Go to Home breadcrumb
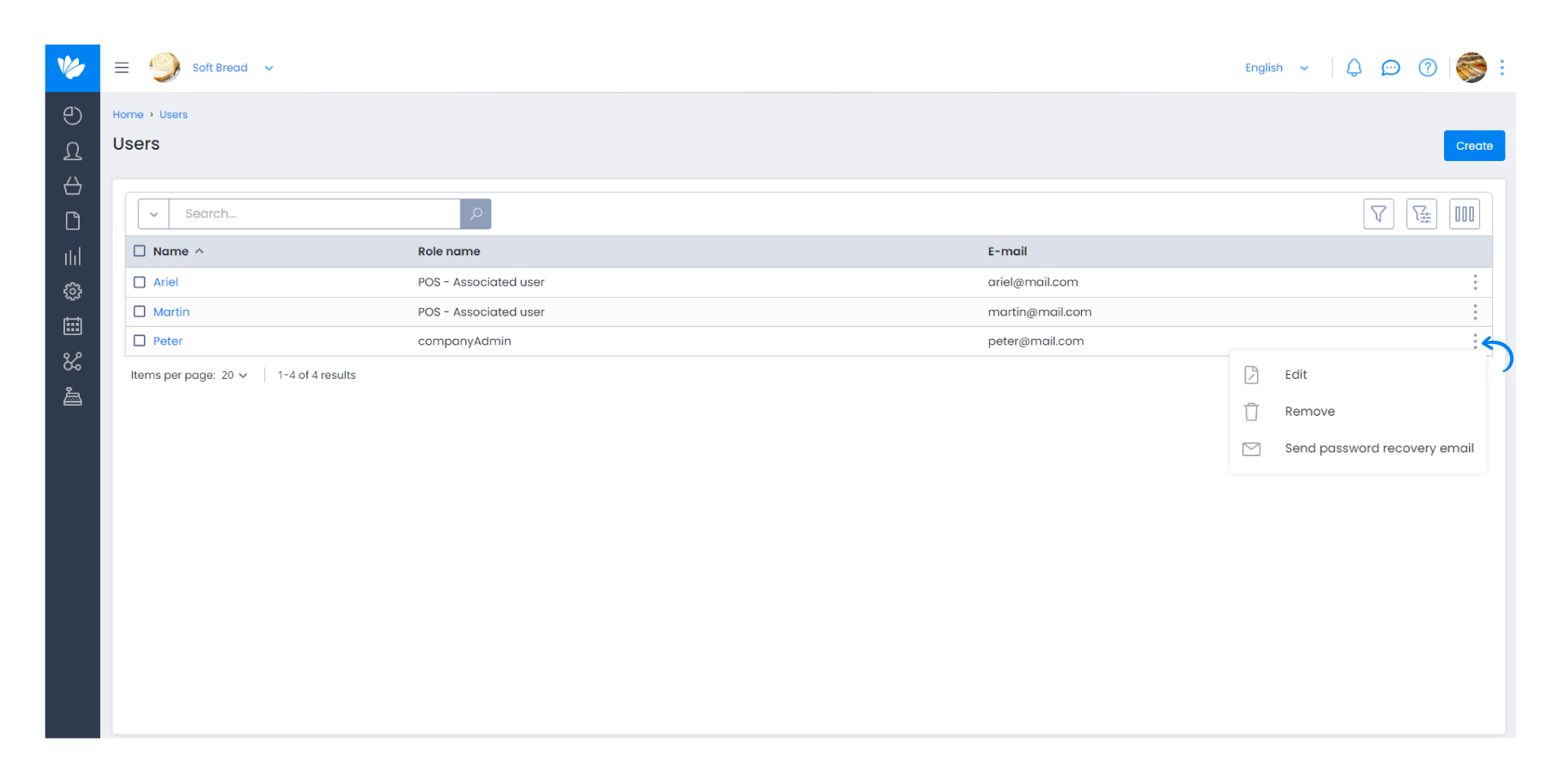This screenshot has width=1562, height=784. [x=128, y=115]
